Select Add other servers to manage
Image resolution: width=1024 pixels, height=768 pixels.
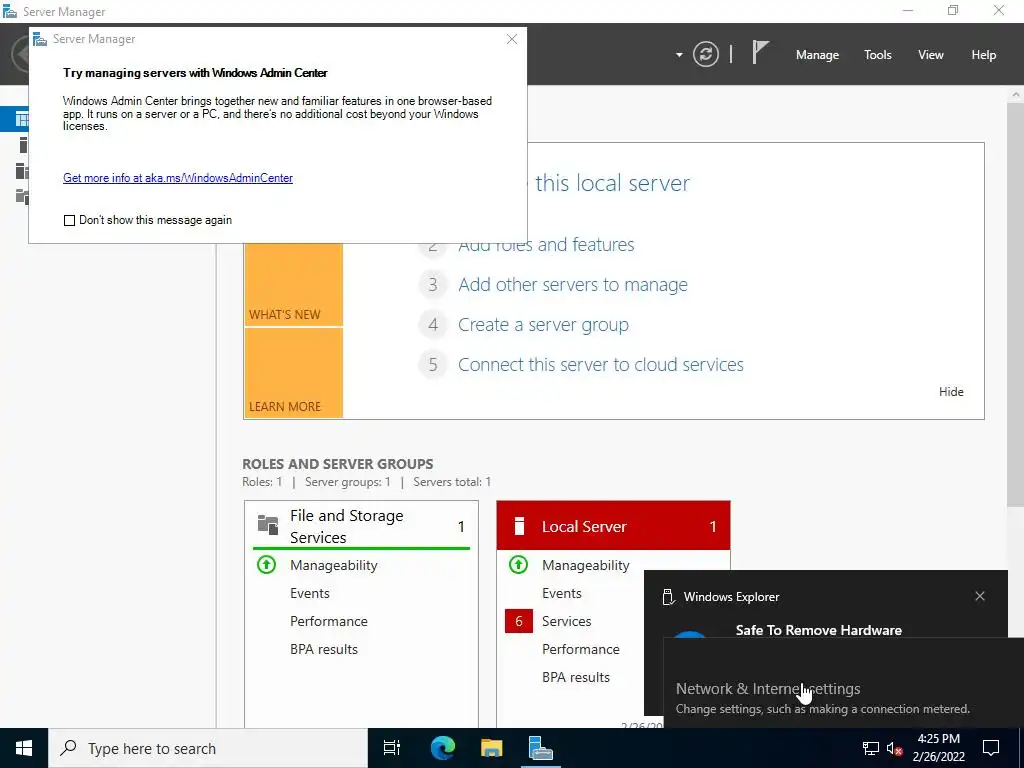(573, 285)
